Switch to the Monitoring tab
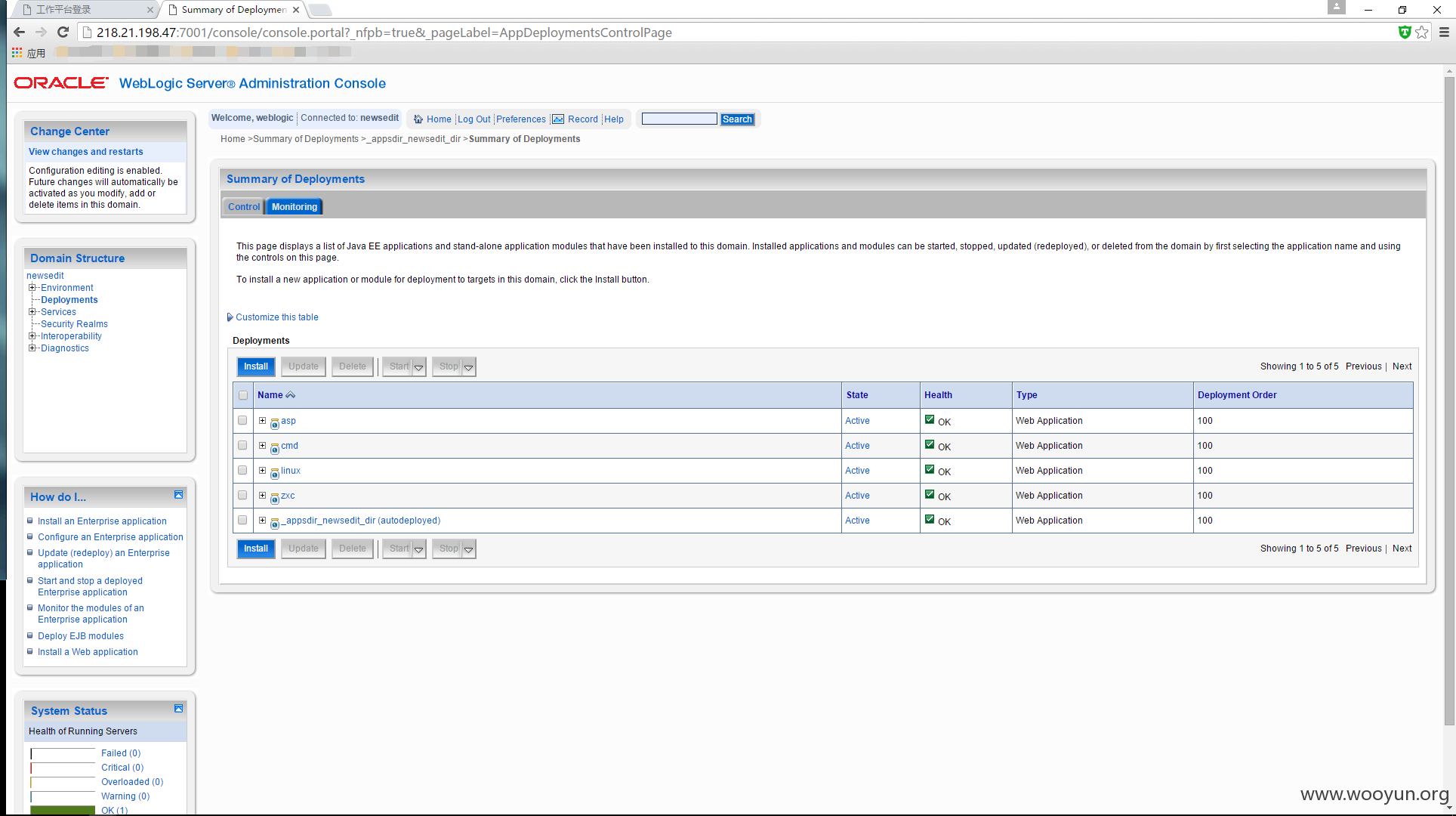Image resolution: width=1456 pixels, height=816 pixels. (x=295, y=206)
